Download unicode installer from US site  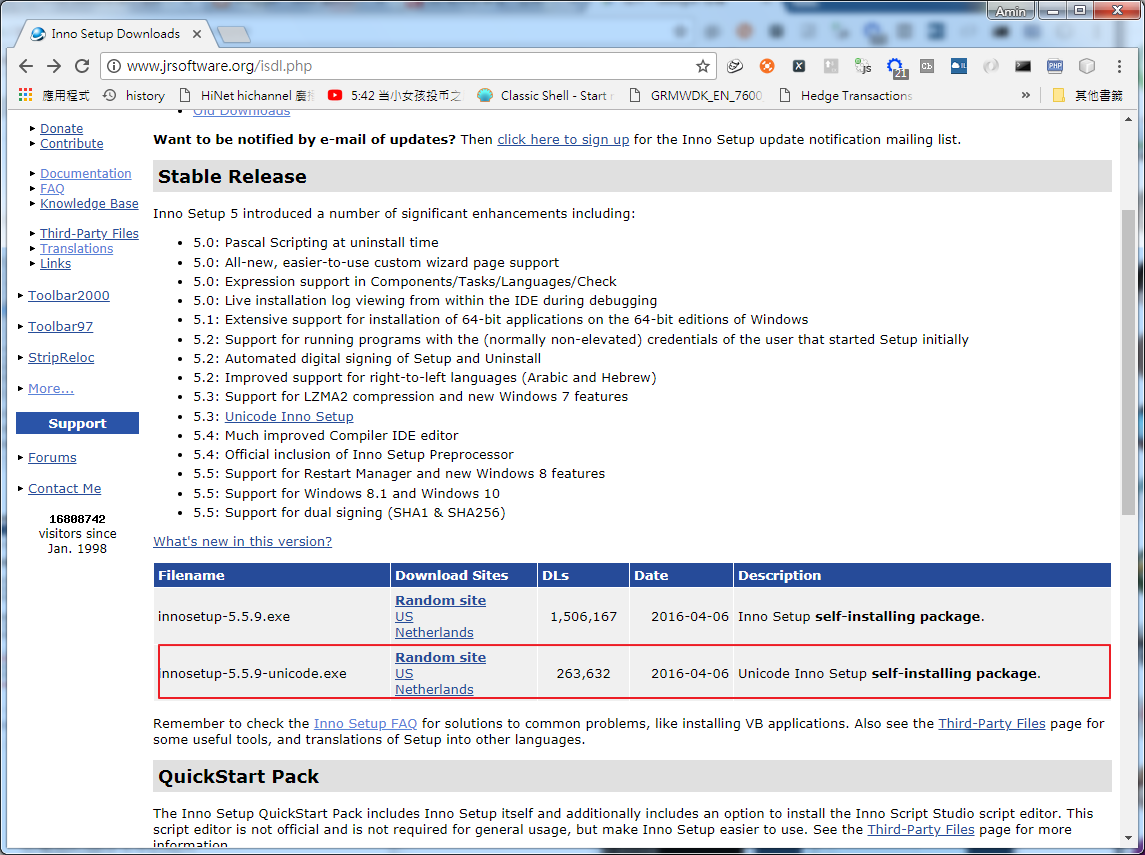click(404, 673)
